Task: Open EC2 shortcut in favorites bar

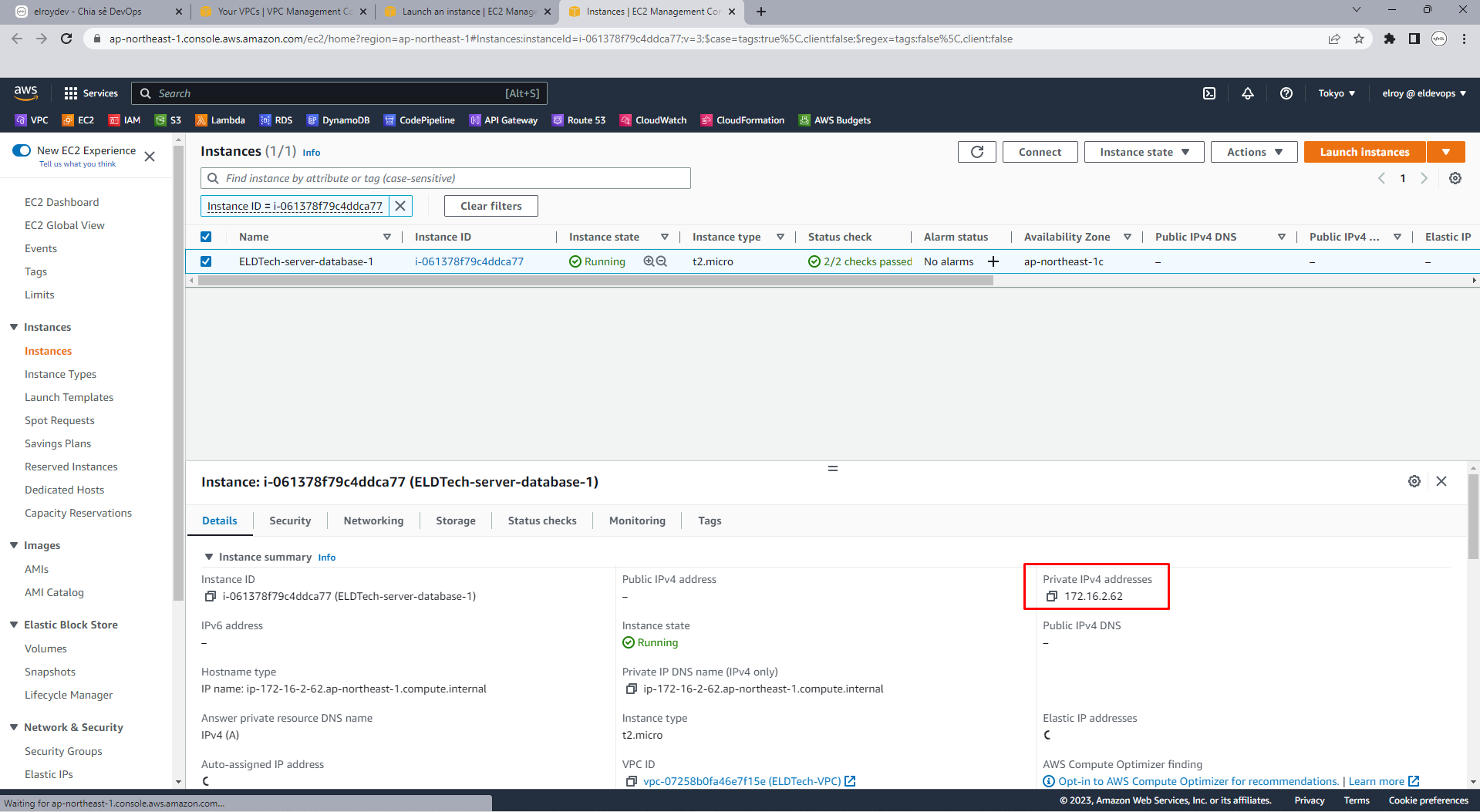Action: [78, 120]
